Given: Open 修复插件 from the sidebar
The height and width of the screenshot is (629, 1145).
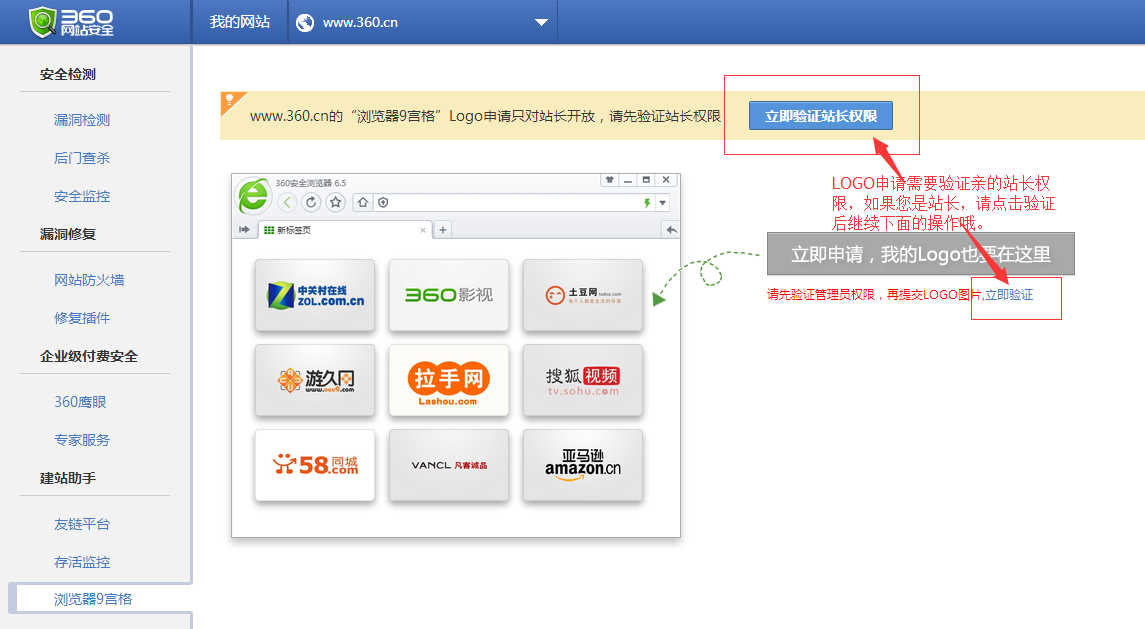Looking at the screenshot, I should tap(82, 318).
